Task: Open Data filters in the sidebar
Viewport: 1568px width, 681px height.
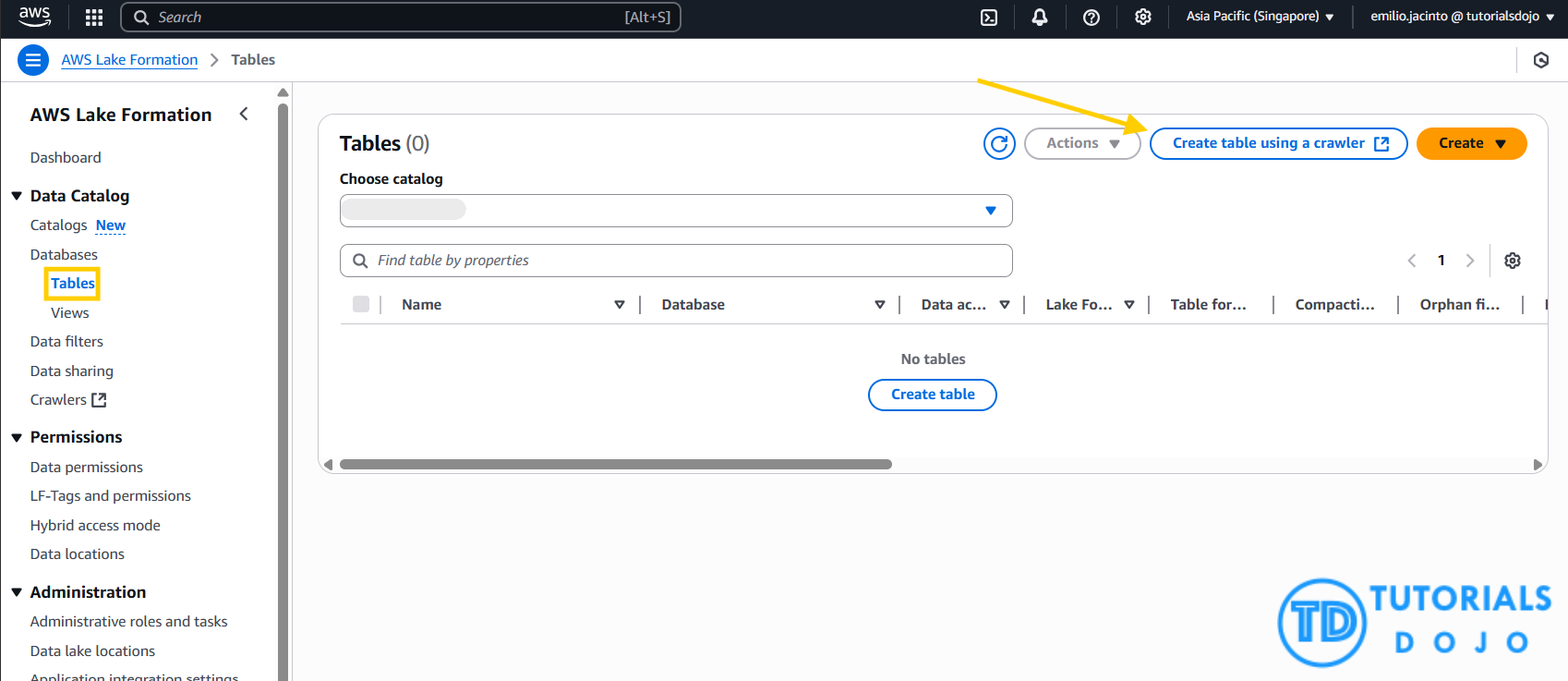Action: 66,342
